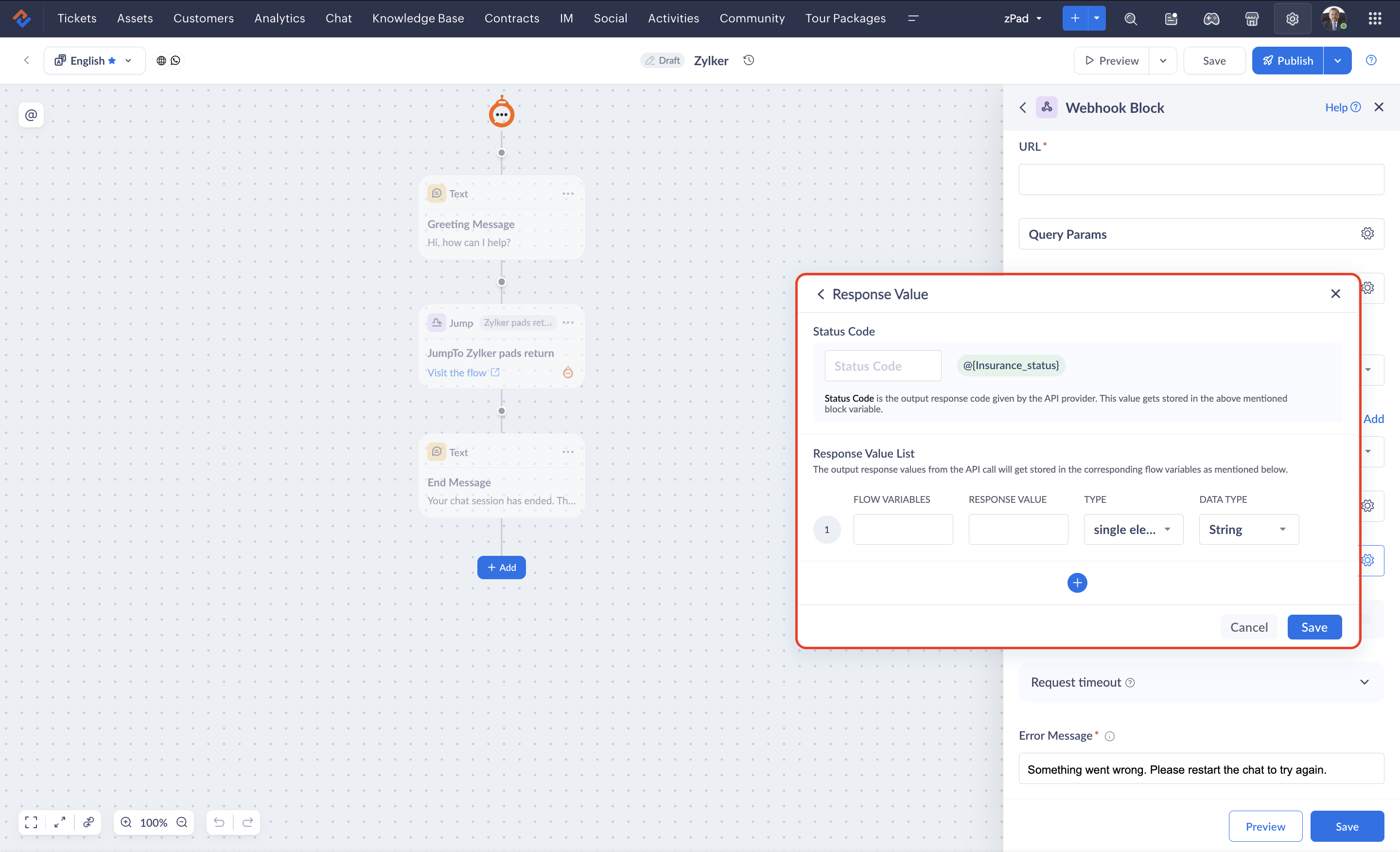Image resolution: width=1400 pixels, height=852 pixels.
Task: Open the user profile avatar
Action: tap(1333, 18)
